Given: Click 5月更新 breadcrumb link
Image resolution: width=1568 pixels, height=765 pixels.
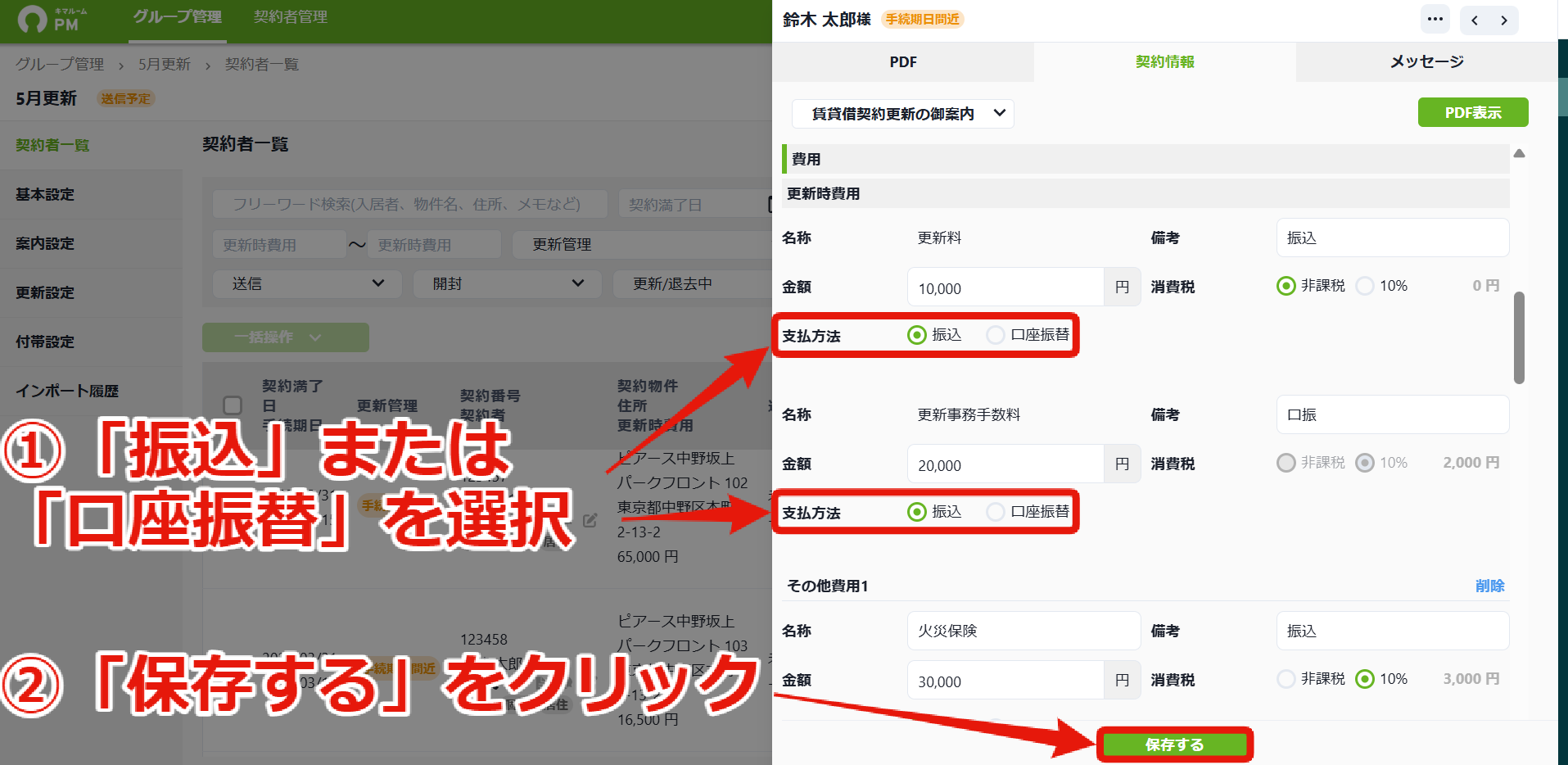Looking at the screenshot, I should 164,64.
